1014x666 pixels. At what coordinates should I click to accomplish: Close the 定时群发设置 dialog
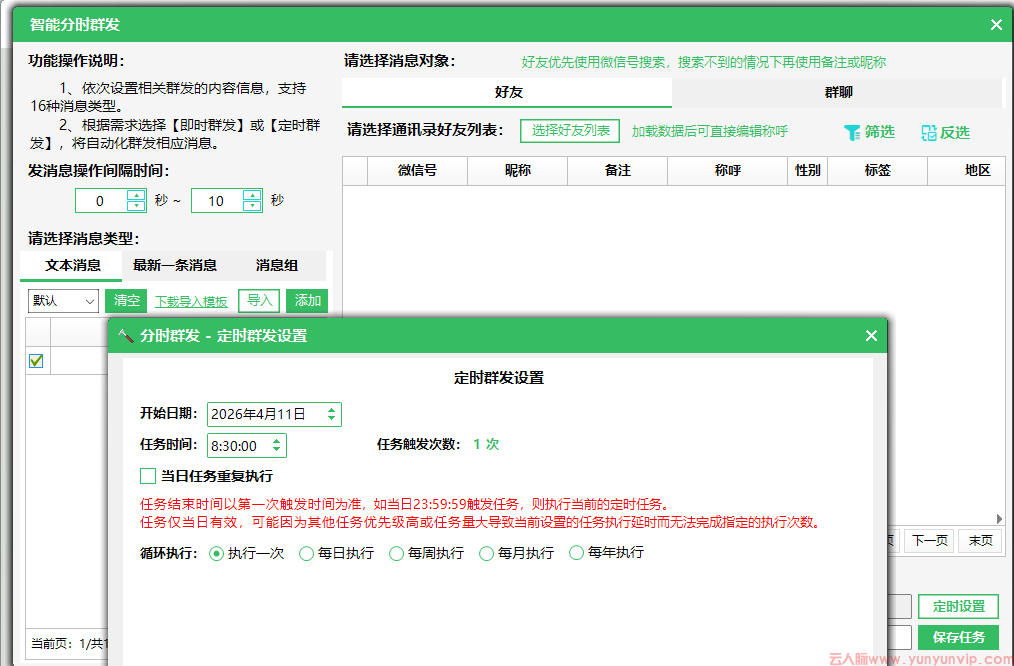pos(871,336)
